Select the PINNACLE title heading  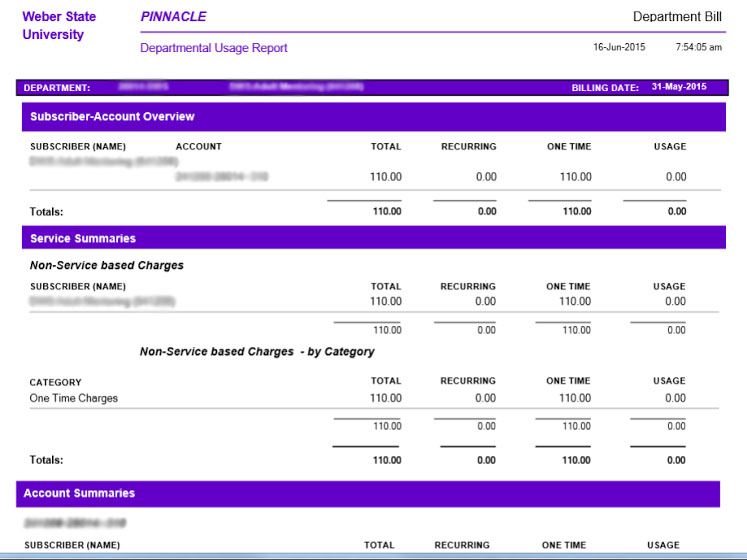(173, 17)
